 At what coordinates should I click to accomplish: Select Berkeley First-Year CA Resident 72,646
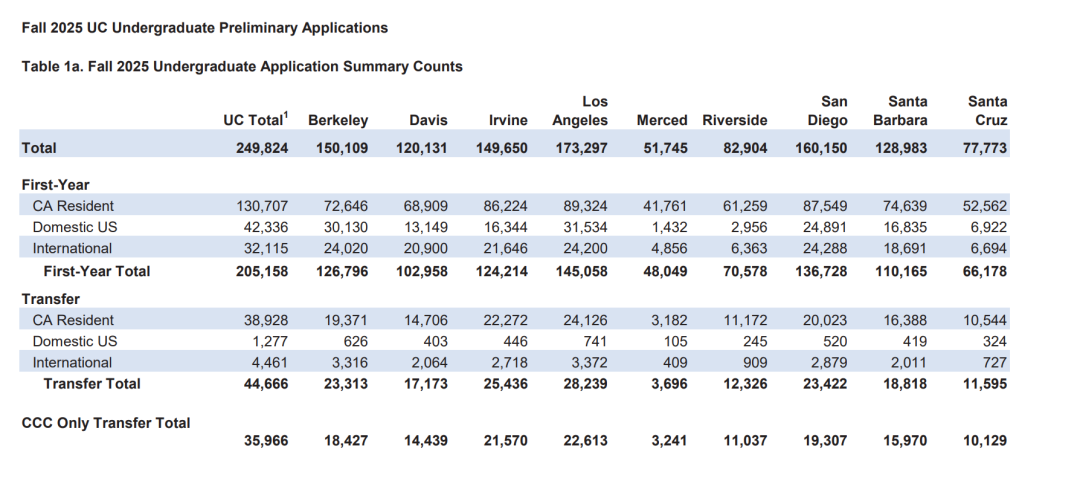[346, 205]
